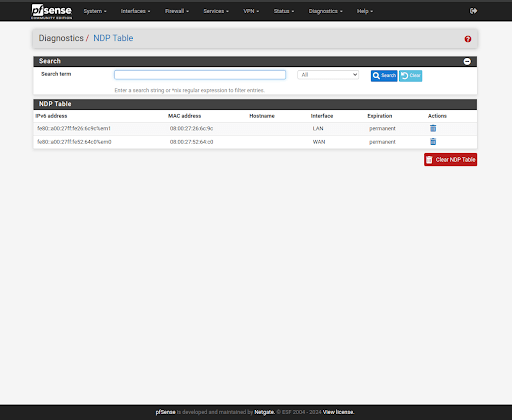Open the VPN menu
This screenshot has height=420, width=512.
251,11
